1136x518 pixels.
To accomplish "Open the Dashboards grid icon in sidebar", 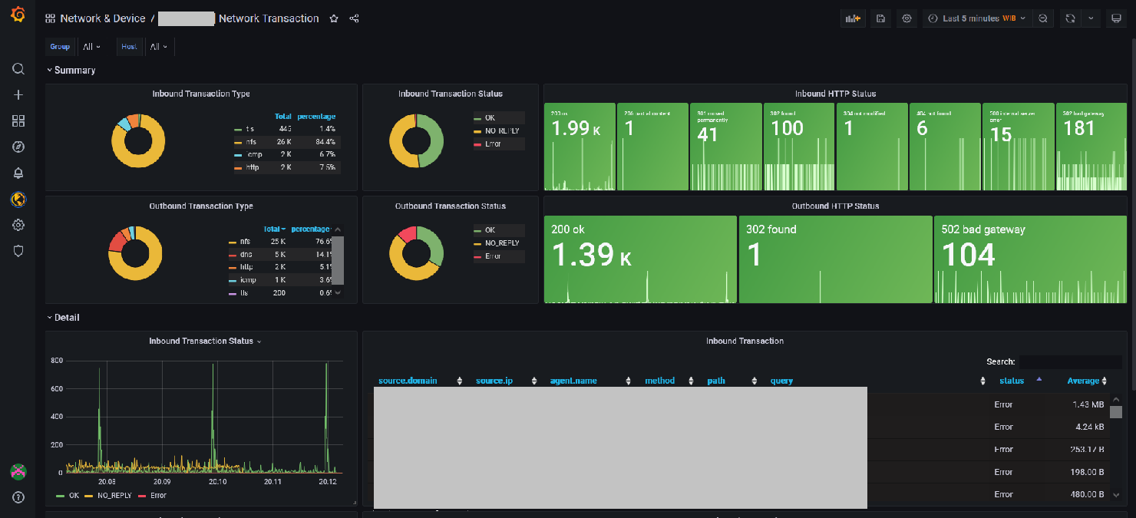I will (x=18, y=121).
